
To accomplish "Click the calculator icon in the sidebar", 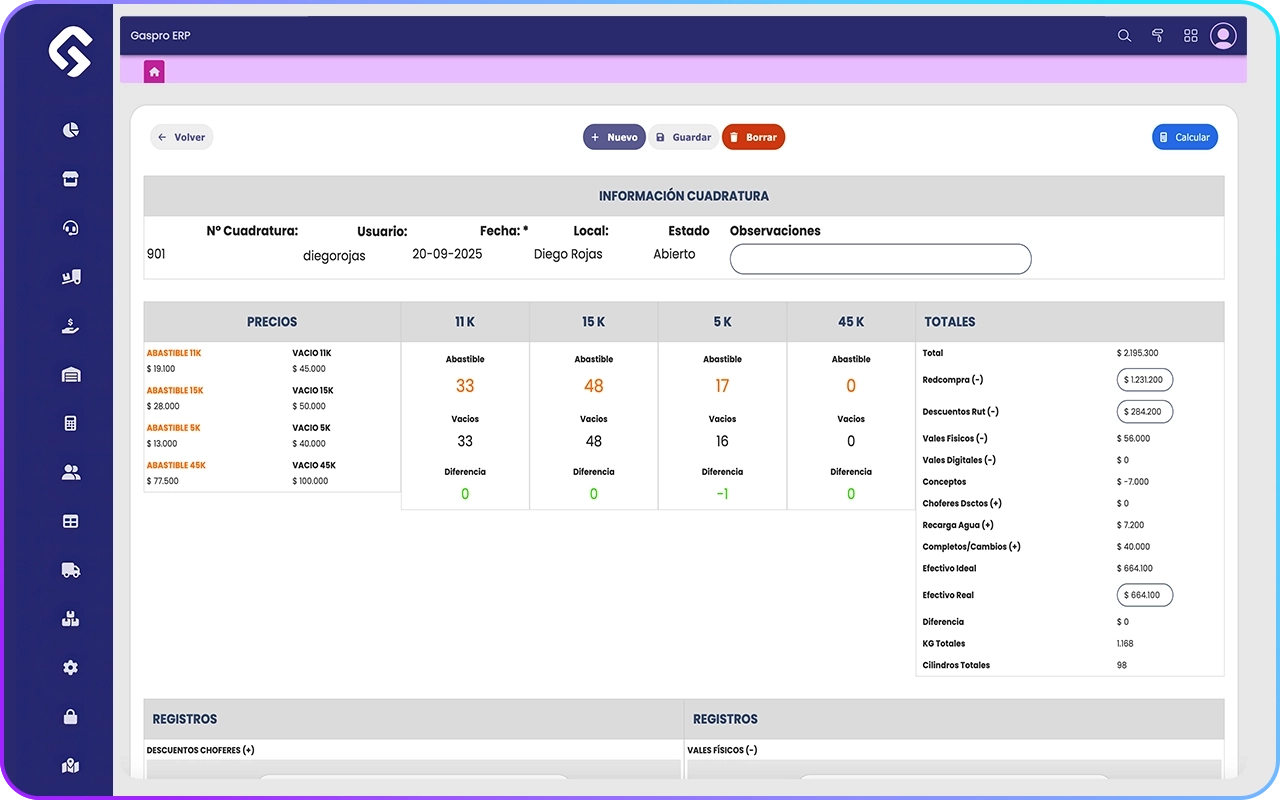I will pyautogui.click(x=70, y=423).
